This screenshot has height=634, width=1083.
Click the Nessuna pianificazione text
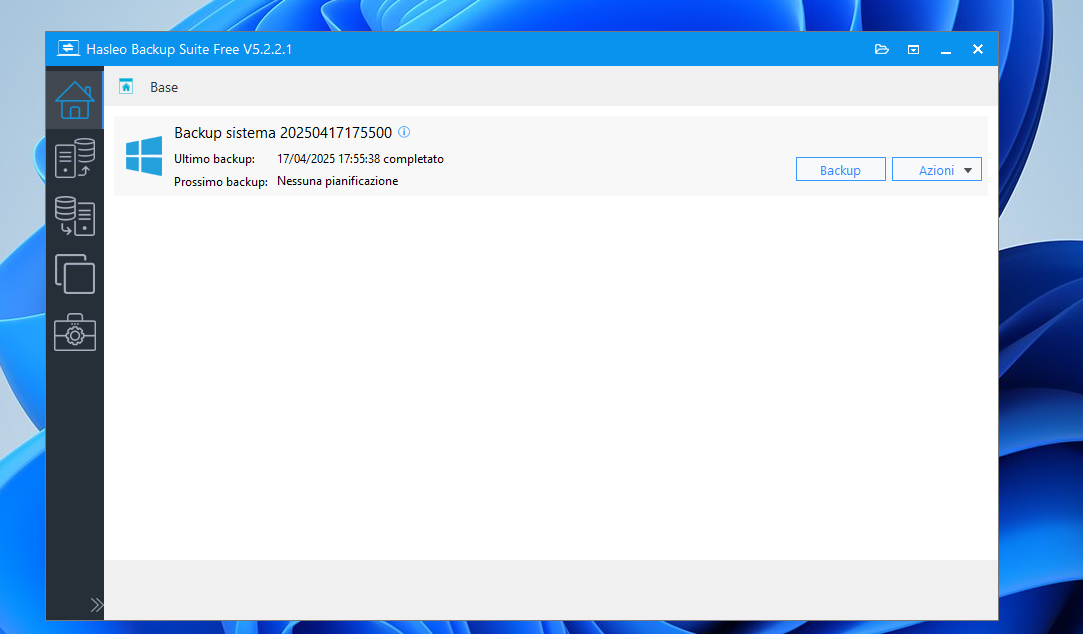(x=337, y=181)
